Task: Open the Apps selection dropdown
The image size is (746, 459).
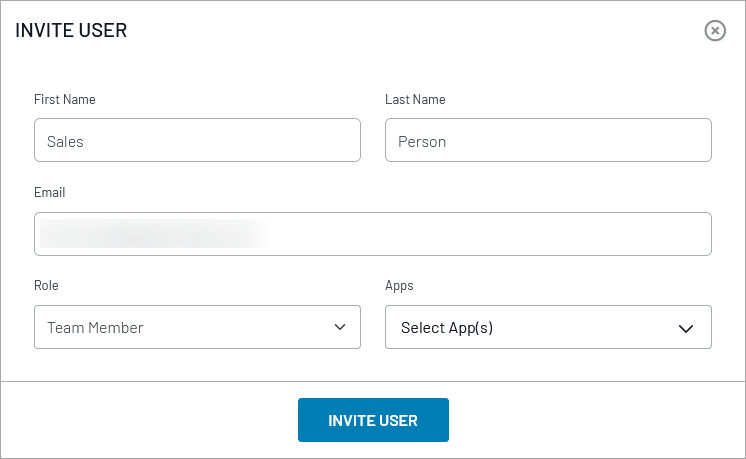Action: [548, 327]
